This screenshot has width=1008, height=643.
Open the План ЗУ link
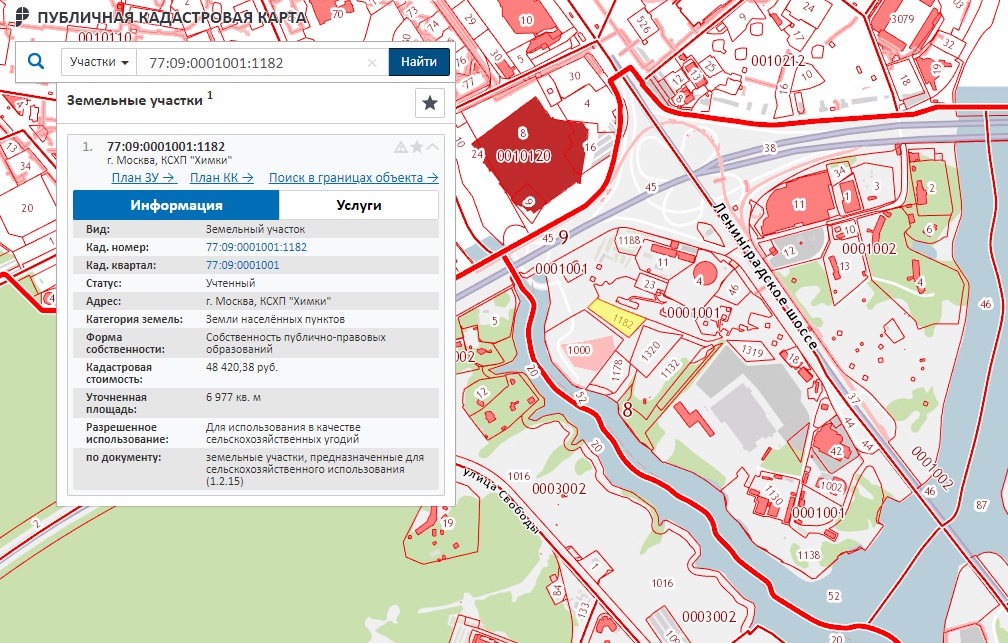(x=144, y=177)
